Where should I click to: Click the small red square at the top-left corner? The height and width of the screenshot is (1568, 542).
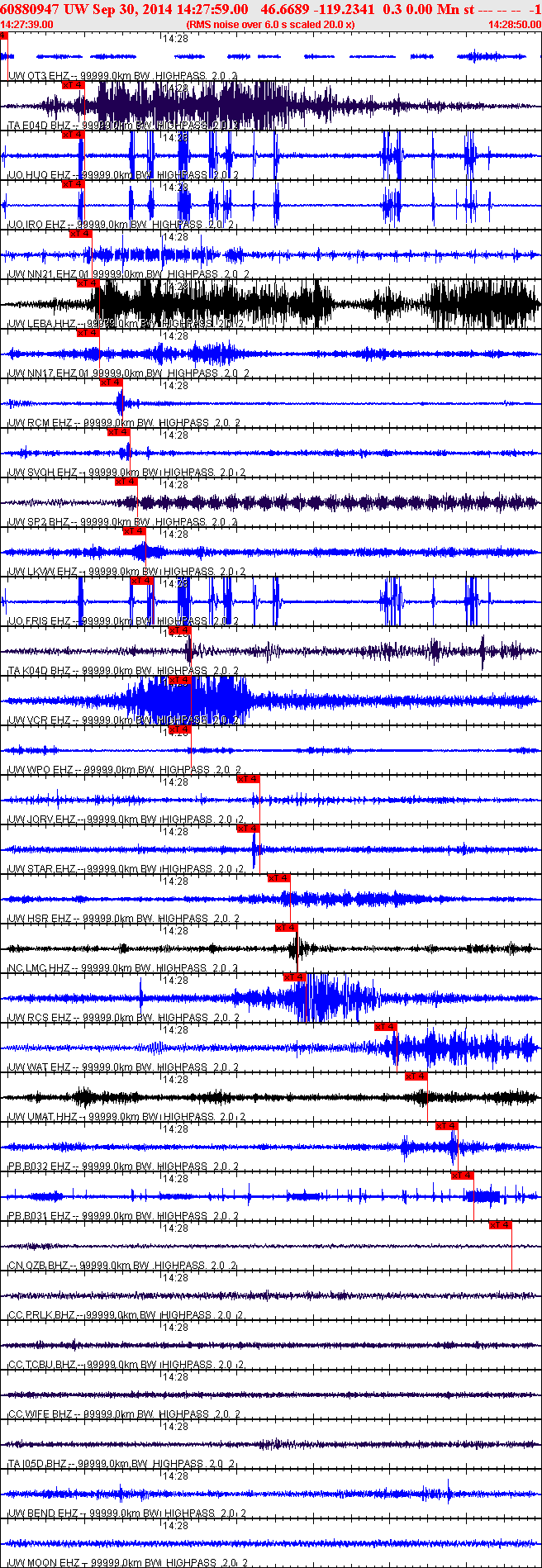(x=3, y=36)
